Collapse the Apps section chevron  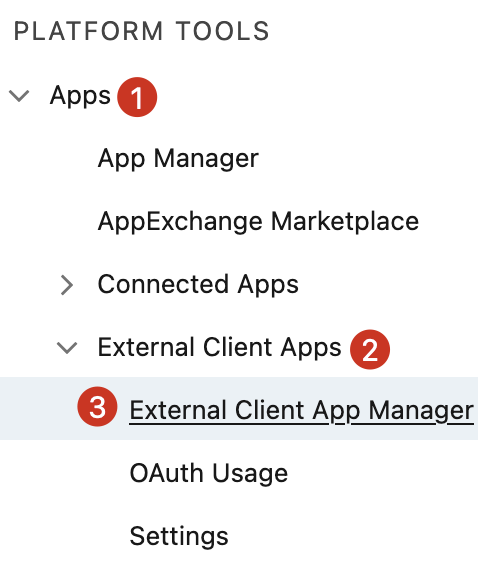[x=19, y=96]
